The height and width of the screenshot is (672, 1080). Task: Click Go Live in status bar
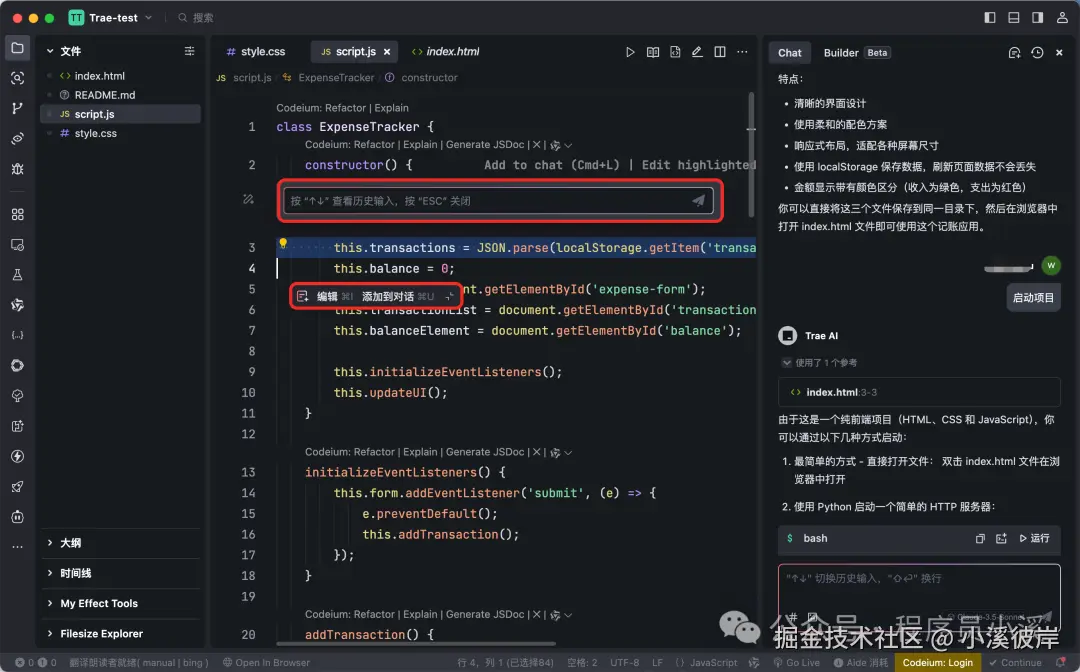[796, 662]
